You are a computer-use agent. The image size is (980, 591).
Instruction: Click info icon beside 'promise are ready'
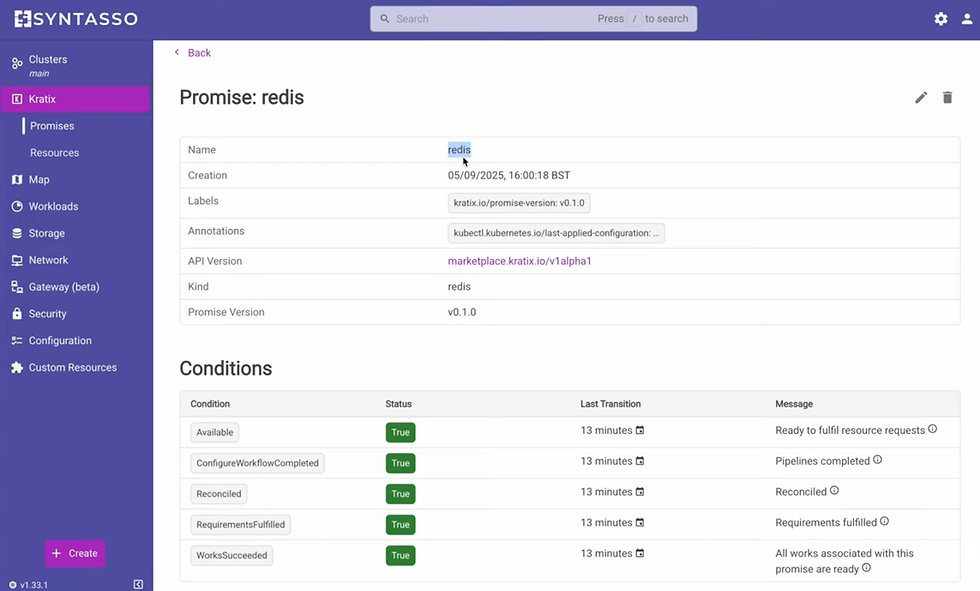866,567
